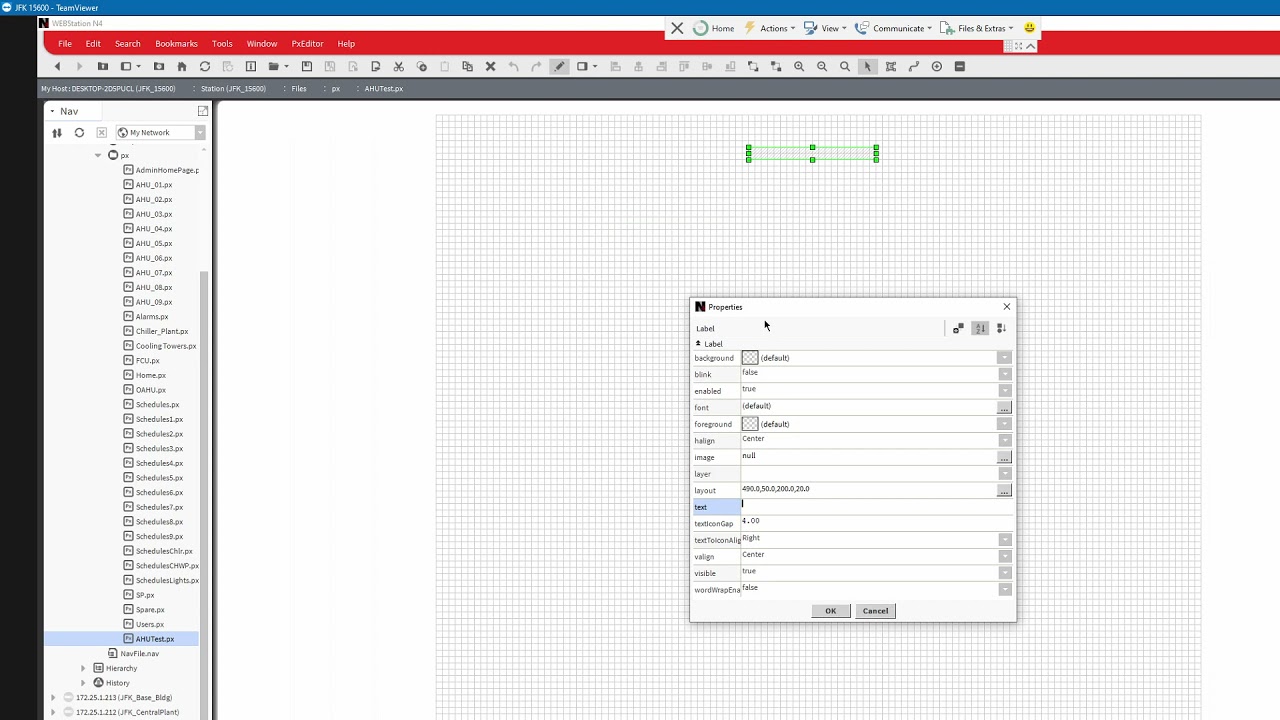Viewport: 1280px width, 720px height.
Task: Open the folder dropdown in the toolbar
Action: 286,66
